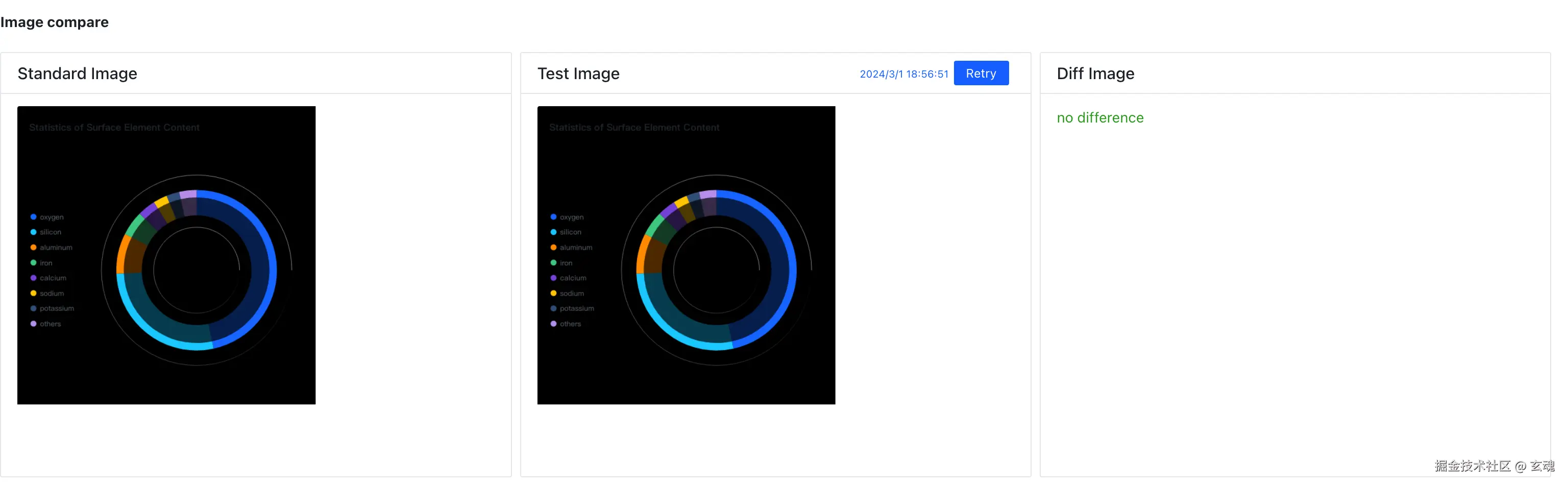Click the Standard Image panel heading
Viewport: 1568px width, 486px height.
pos(77,74)
